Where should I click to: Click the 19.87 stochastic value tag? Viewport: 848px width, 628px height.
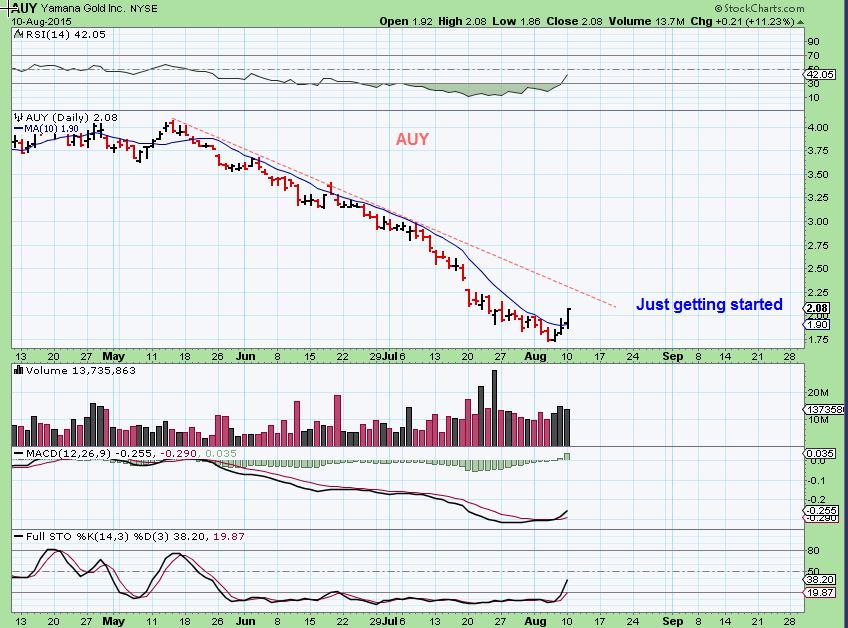(820, 593)
